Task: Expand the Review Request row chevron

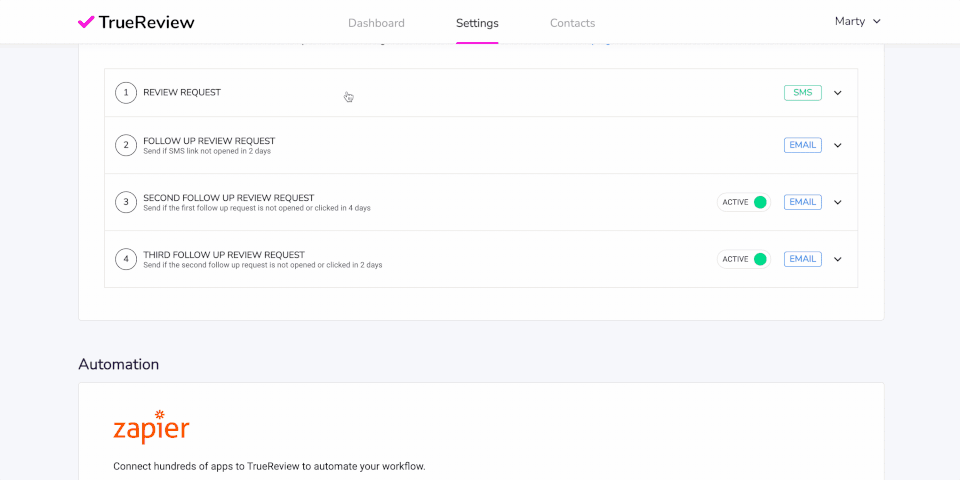Action: [x=838, y=93]
